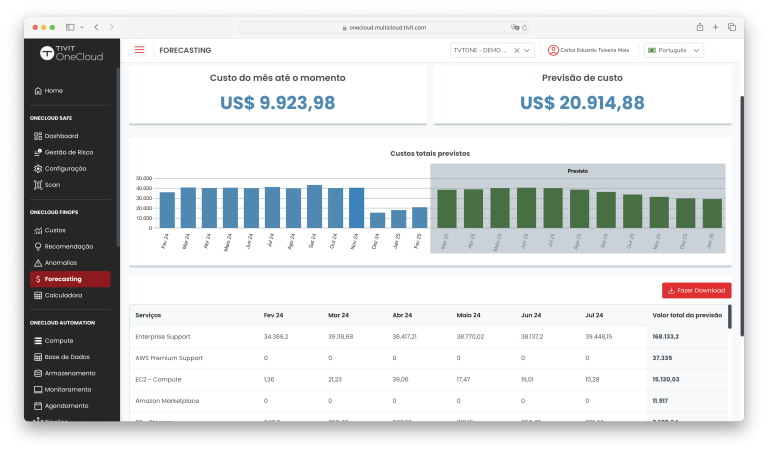
Task: Click the Fazer Download button
Action: (696, 290)
